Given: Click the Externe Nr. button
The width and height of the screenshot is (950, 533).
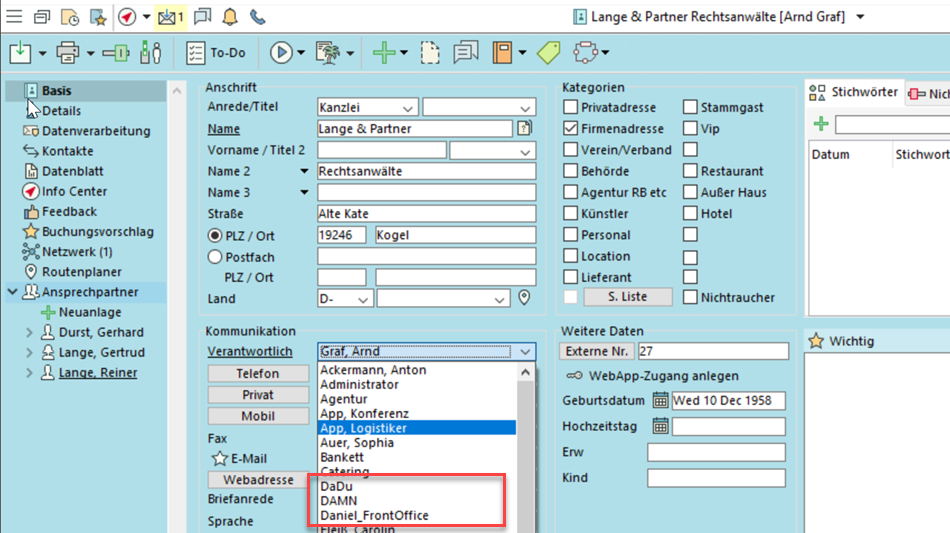Looking at the screenshot, I should 597,351.
